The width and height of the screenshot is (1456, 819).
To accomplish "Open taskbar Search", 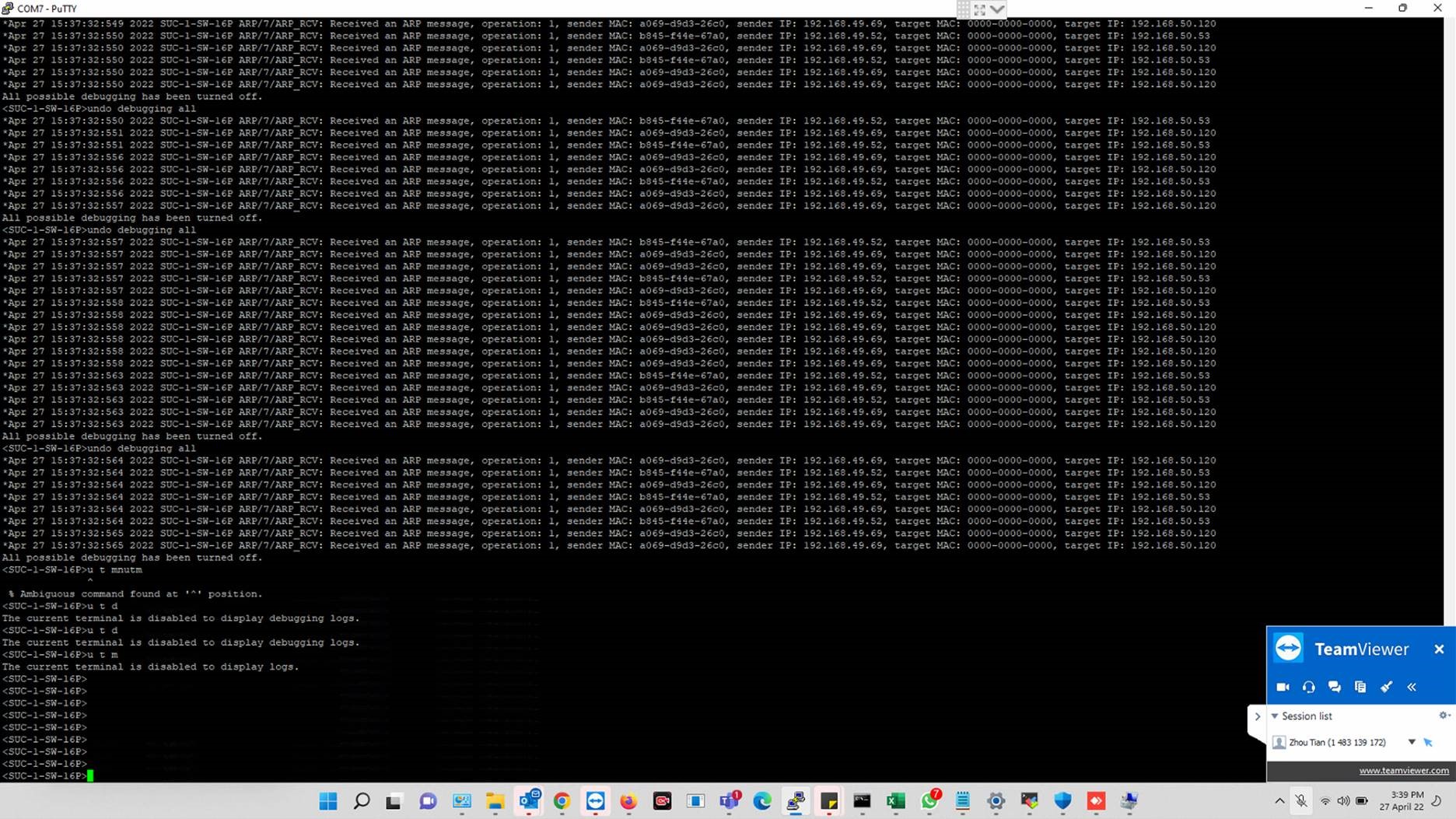I will click(x=362, y=801).
